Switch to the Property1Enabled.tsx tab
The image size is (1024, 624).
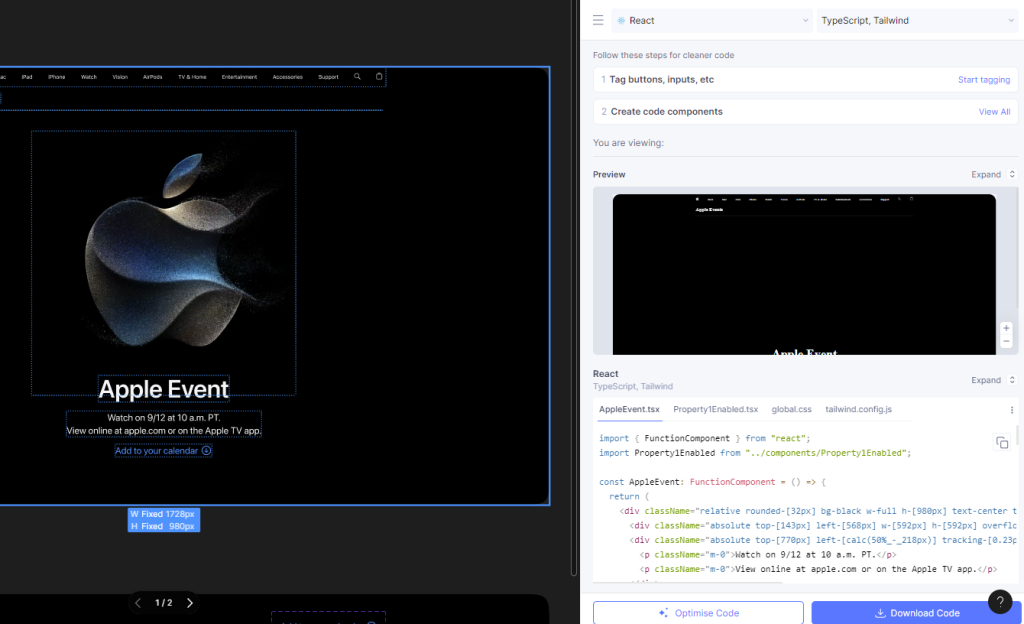(715, 410)
